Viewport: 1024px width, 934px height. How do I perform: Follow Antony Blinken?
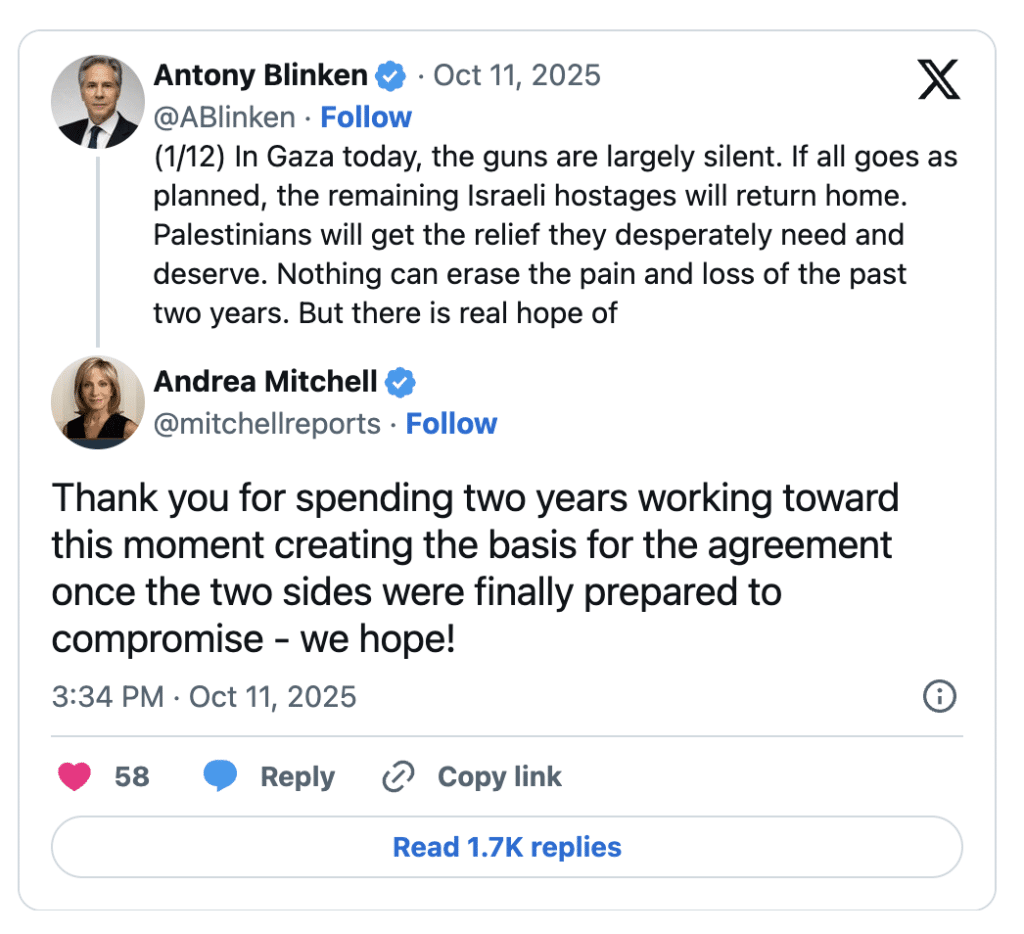(x=366, y=117)
